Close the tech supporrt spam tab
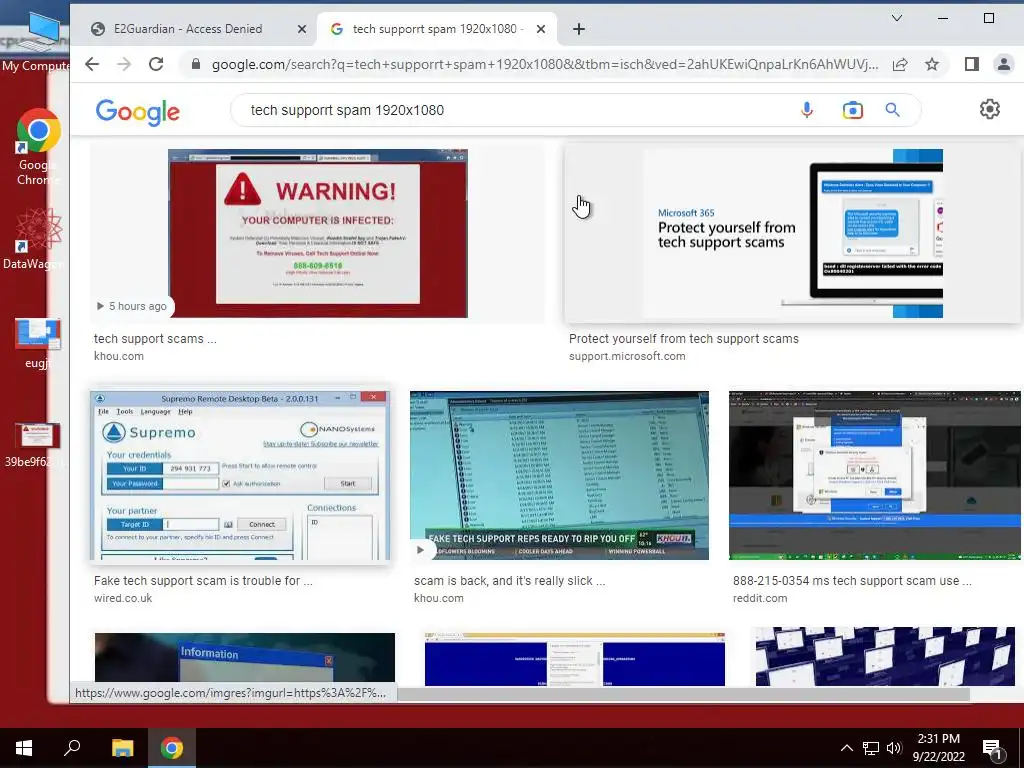 [541, 29]
